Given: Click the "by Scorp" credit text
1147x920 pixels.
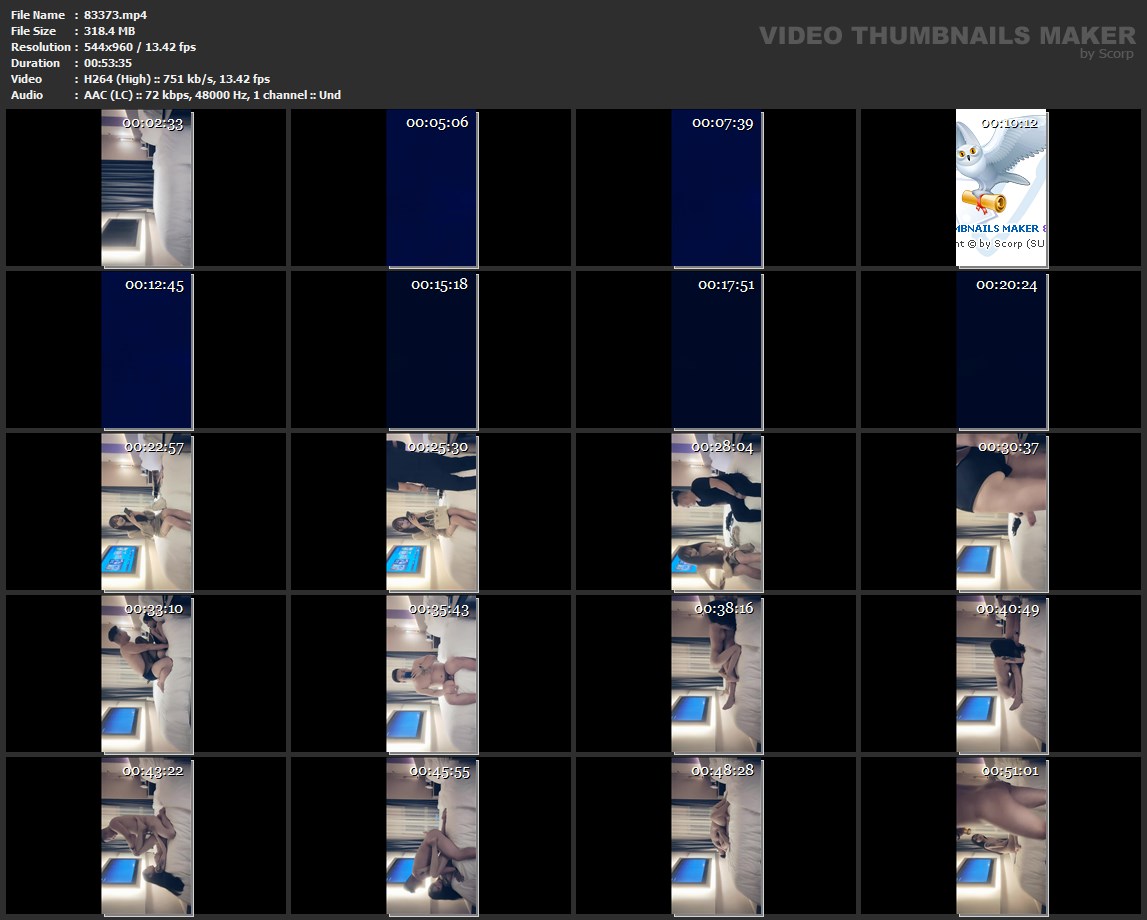Looking at the screenshot, I should tap(1106, 54).
